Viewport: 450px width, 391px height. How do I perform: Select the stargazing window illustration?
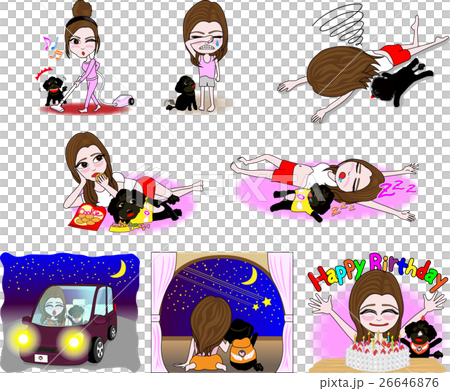[222, 312]
